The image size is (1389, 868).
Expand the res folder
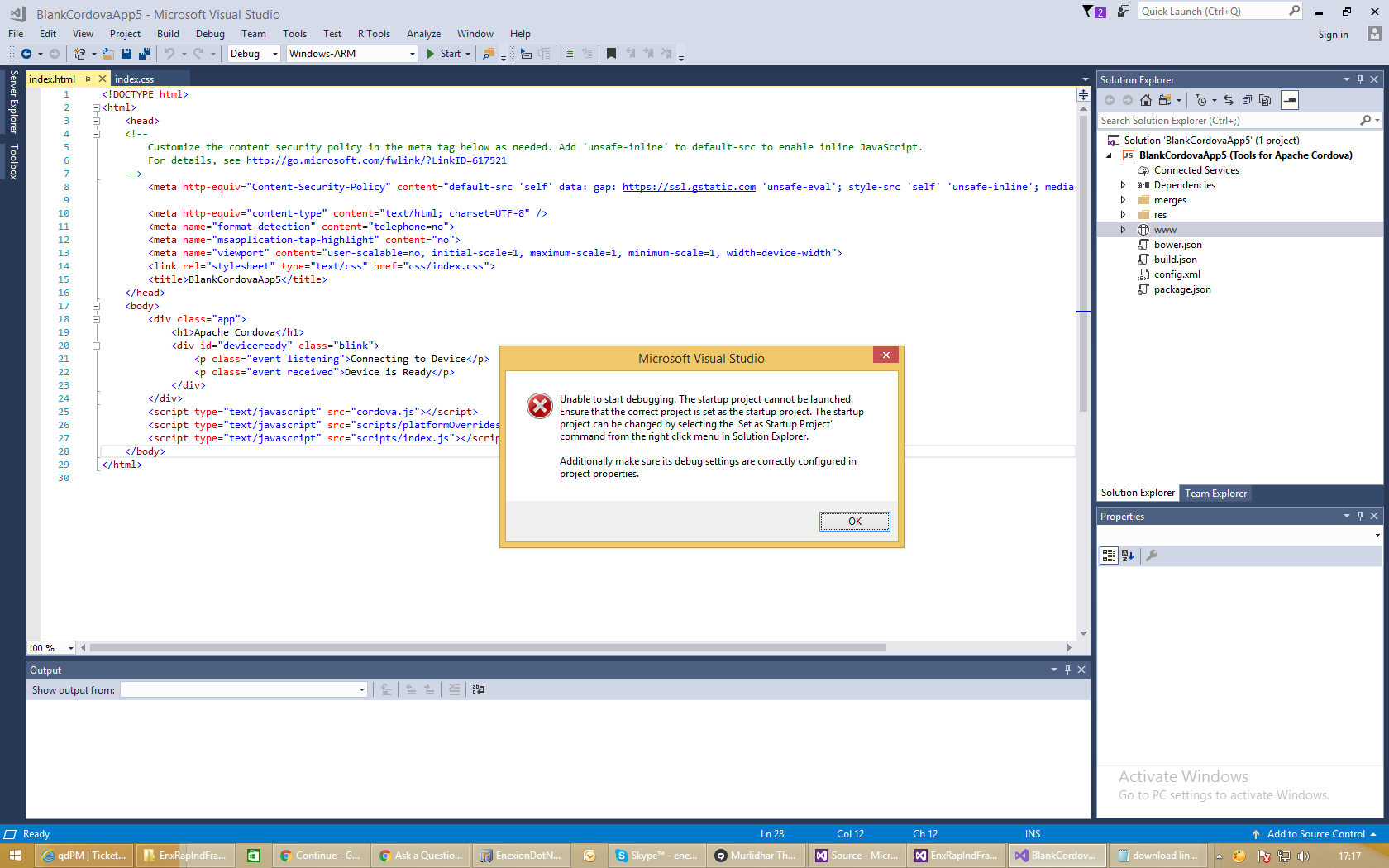coord(1123,215)
